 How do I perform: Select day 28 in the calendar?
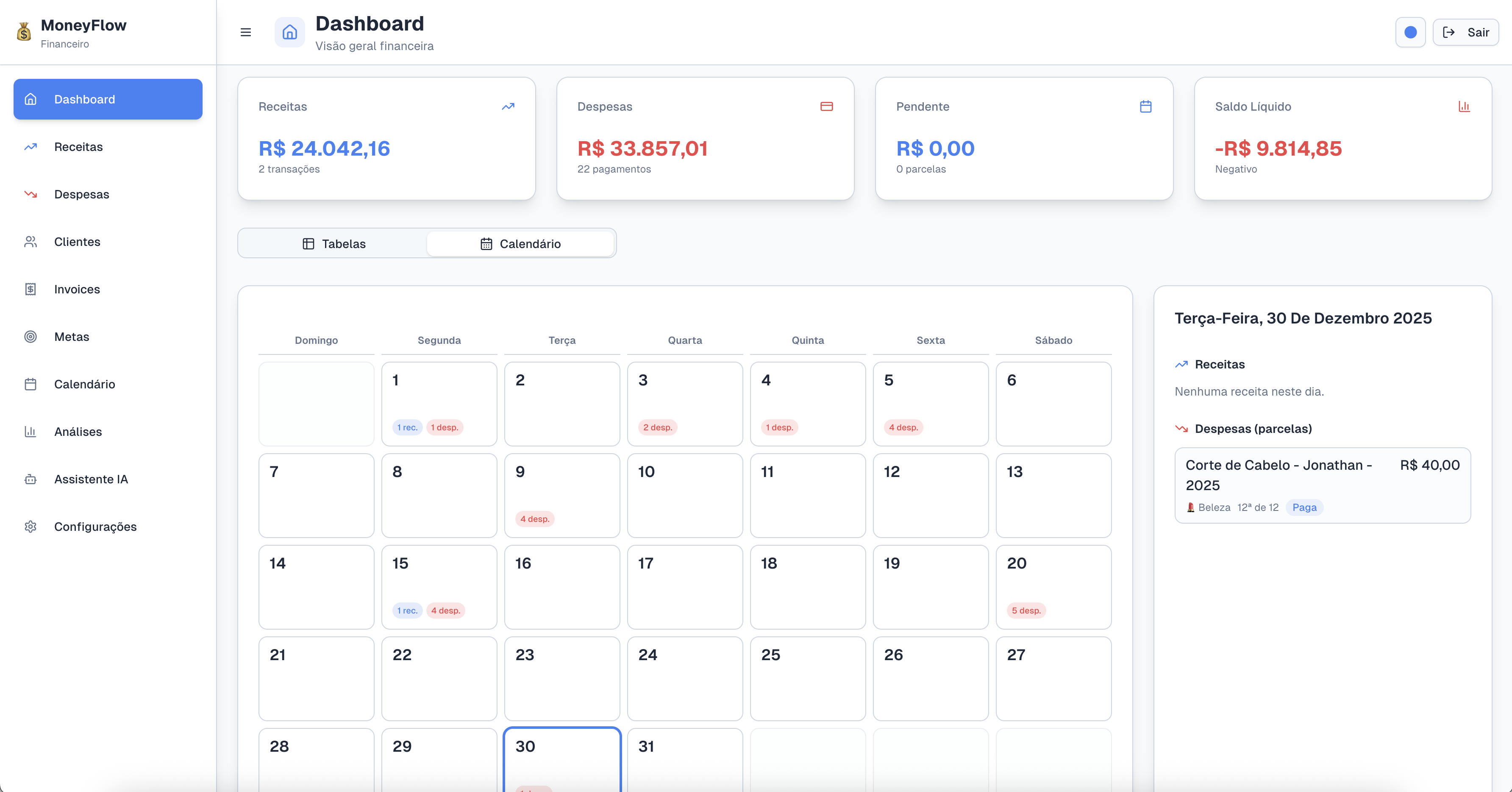(x=317, y=760)
